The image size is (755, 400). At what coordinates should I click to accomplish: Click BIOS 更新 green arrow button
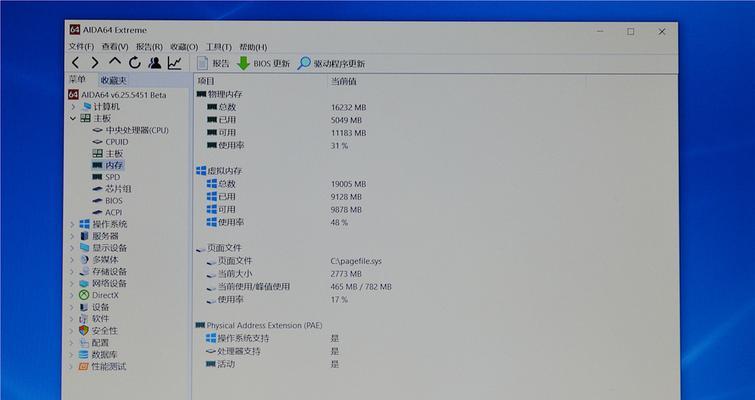tap(264, 63)
